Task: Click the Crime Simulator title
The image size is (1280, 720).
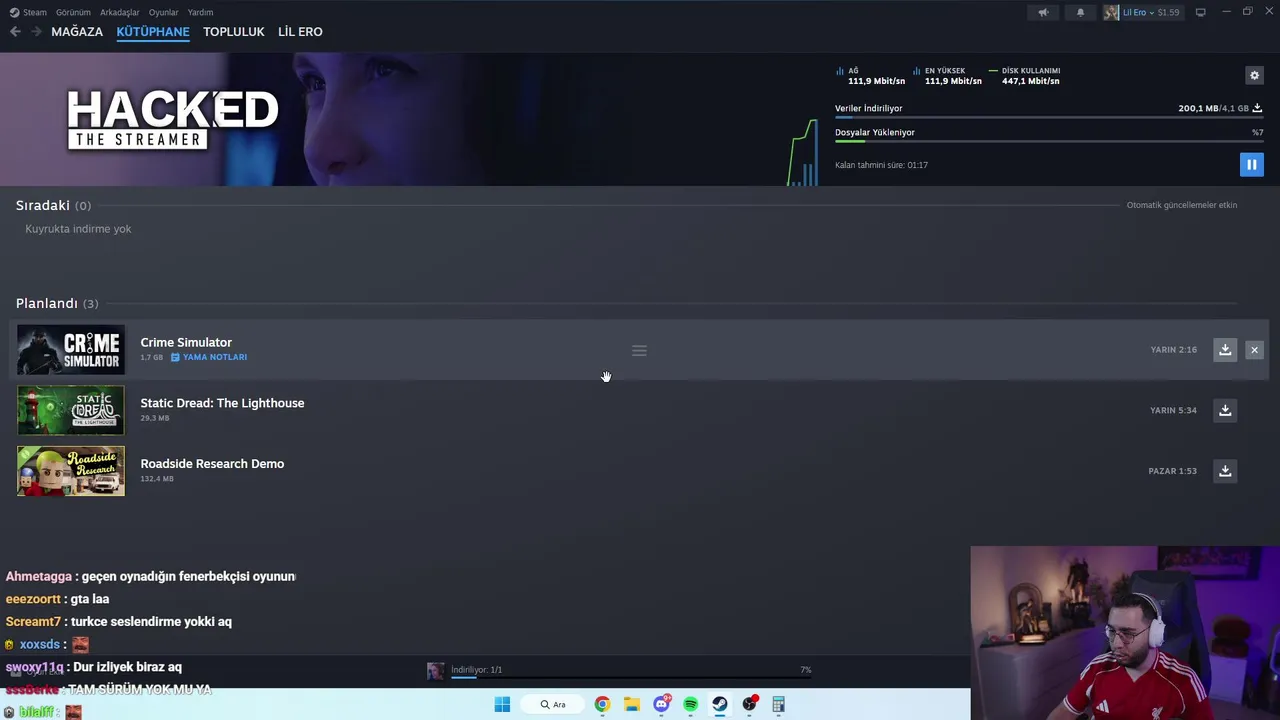Action: [186, 342]
